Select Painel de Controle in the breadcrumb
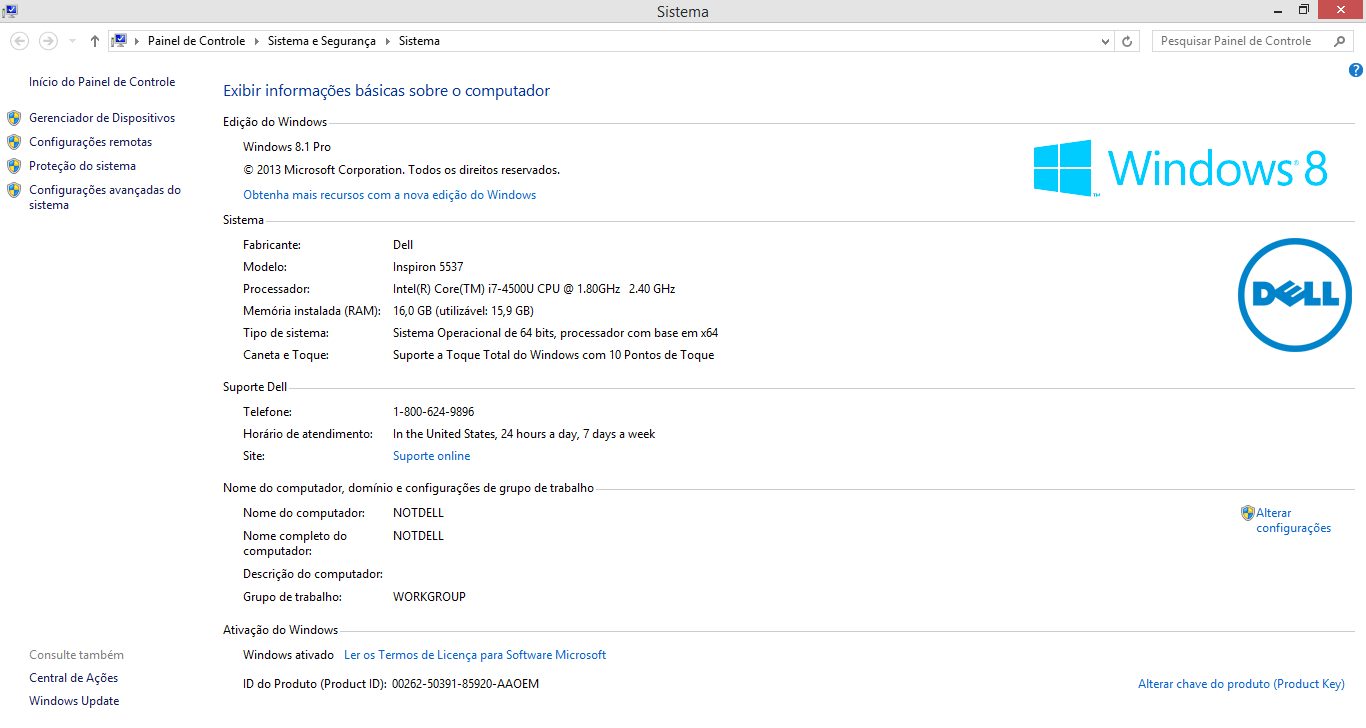This screenshot has height=728, width=1366. (x=196, y=41)
